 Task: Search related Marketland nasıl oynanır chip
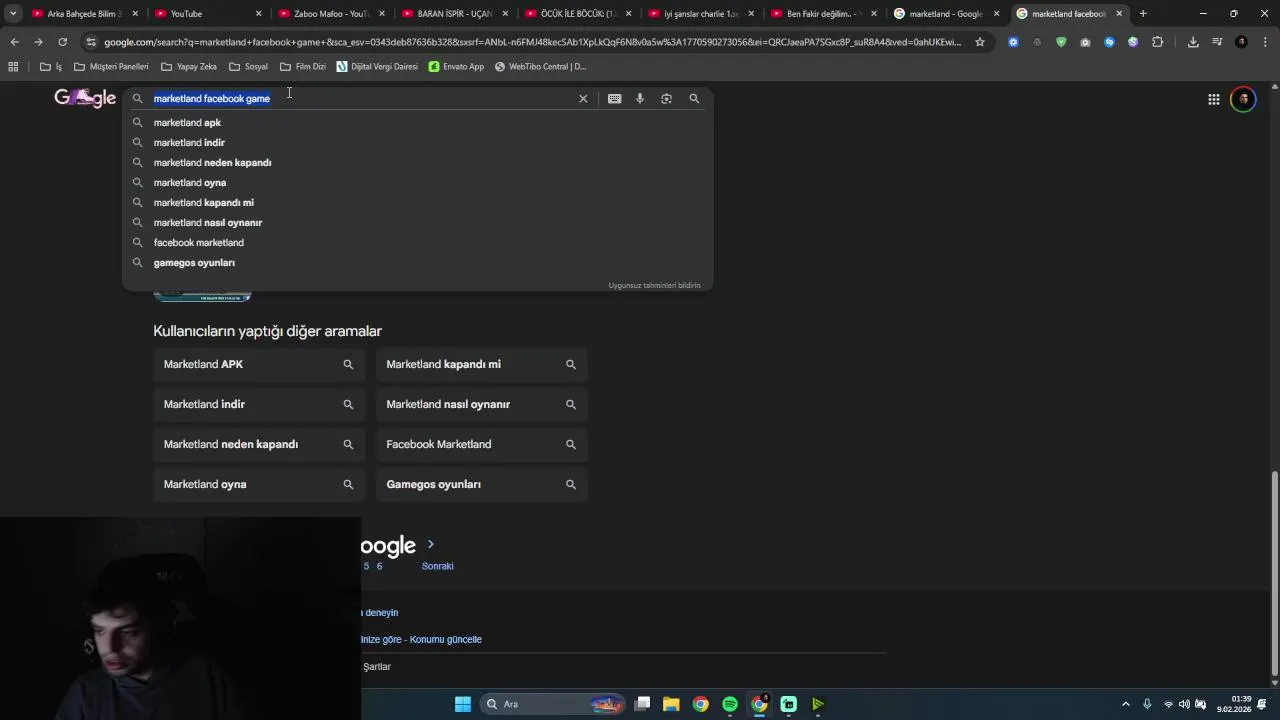tap(482, 405)
